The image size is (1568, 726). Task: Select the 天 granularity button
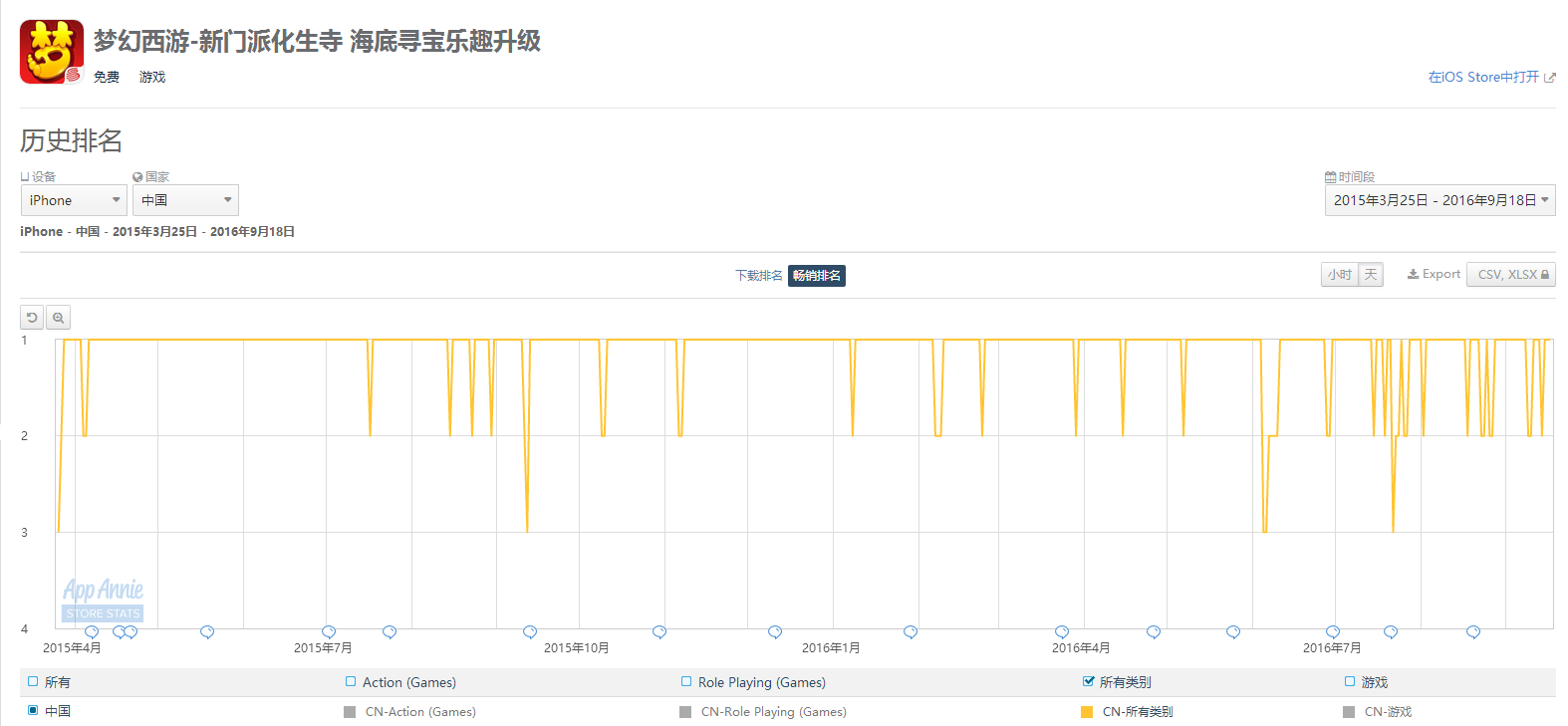(1371, 275)
